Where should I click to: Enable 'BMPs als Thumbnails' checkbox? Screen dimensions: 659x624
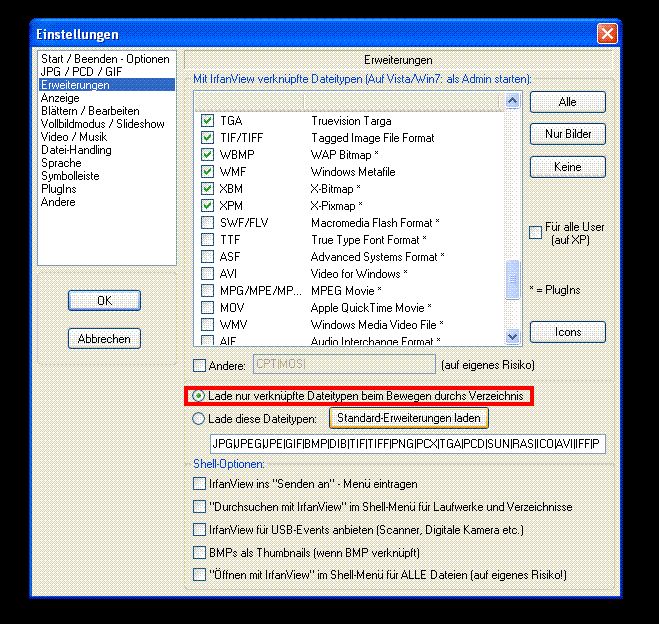click(199, 552)
